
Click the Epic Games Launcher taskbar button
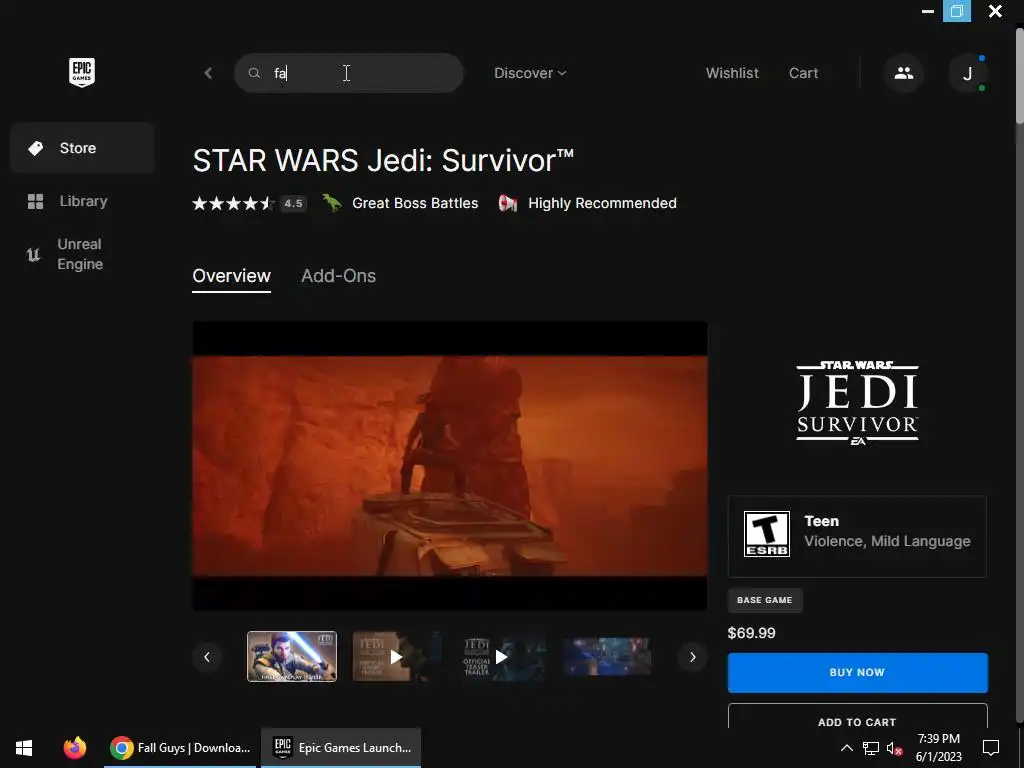[x=341, y=748]
